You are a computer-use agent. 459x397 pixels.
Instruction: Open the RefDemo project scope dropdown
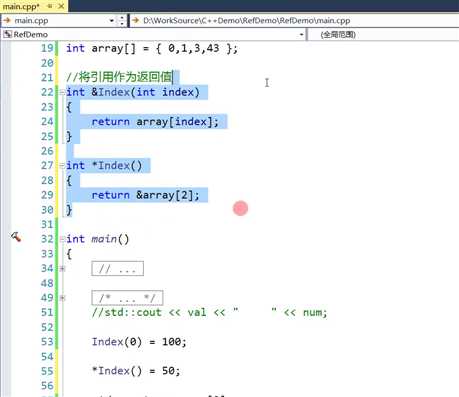(301, 34)
